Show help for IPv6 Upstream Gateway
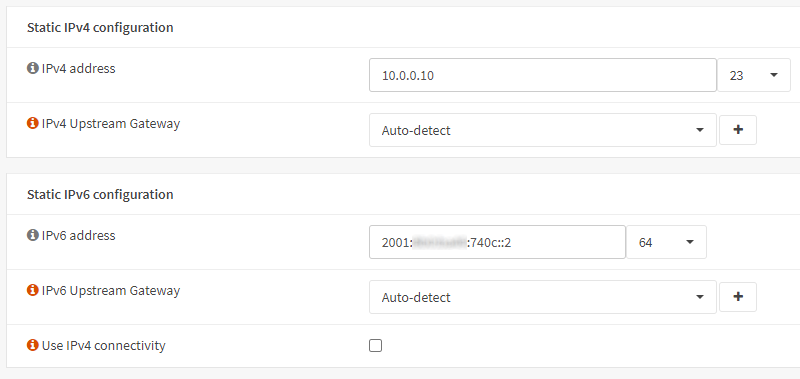The width and height of the screenshot is (800, 379). tap(33, 290)
